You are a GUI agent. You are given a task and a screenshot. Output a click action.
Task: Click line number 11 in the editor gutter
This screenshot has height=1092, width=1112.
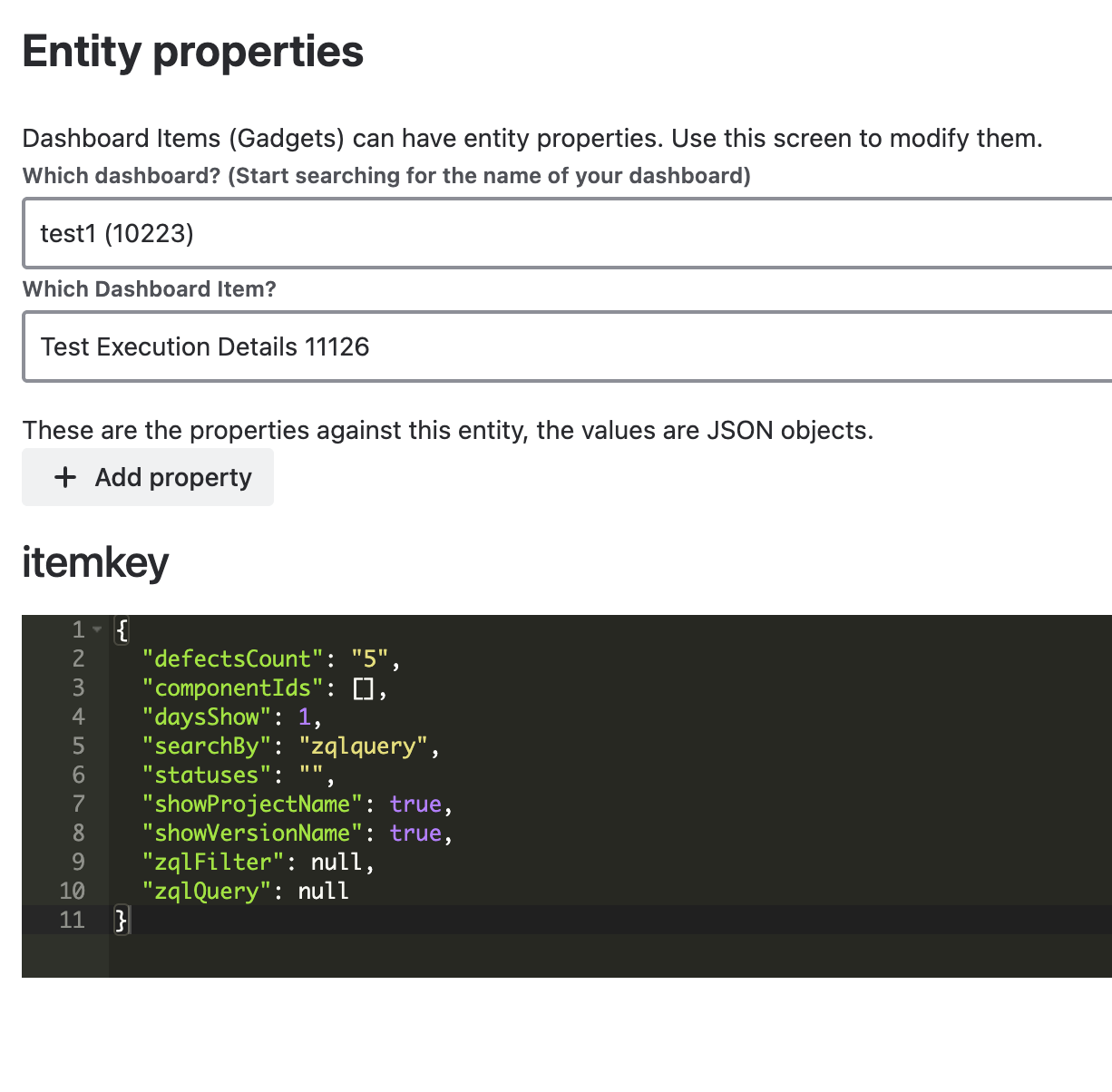(72, 920)
